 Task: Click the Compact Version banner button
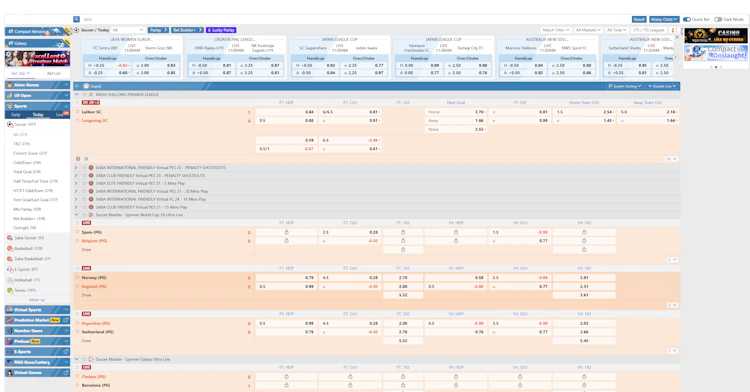pyautogui.click(x=37, y=32)
